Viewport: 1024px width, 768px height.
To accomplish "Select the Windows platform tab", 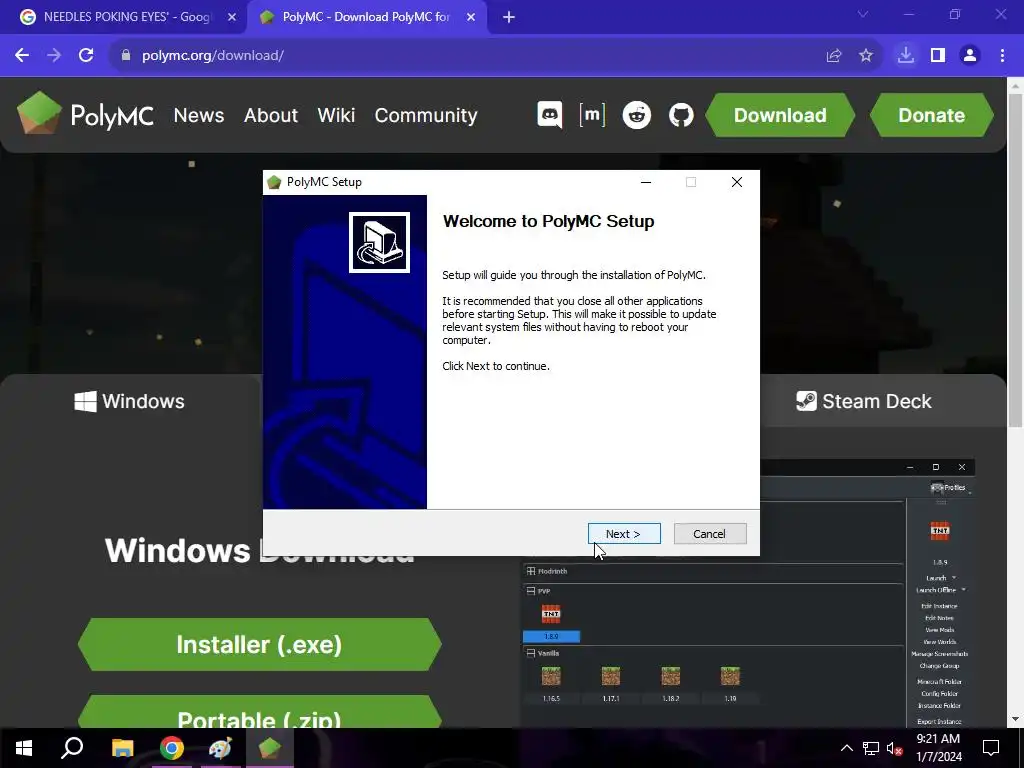I will pyautogui.click(x=129, y=401).
